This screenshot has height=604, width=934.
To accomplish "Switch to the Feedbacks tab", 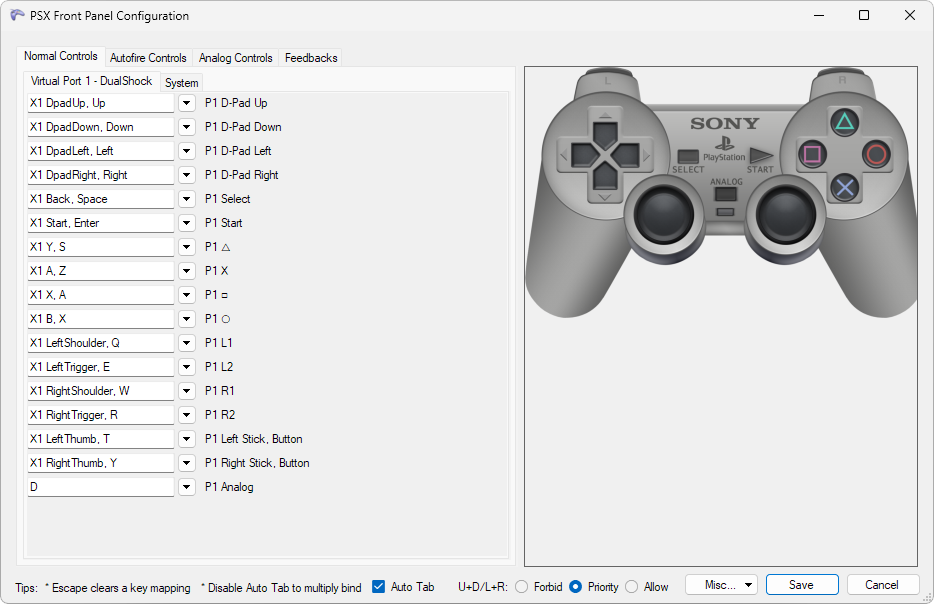I will [x=311, y=58].
